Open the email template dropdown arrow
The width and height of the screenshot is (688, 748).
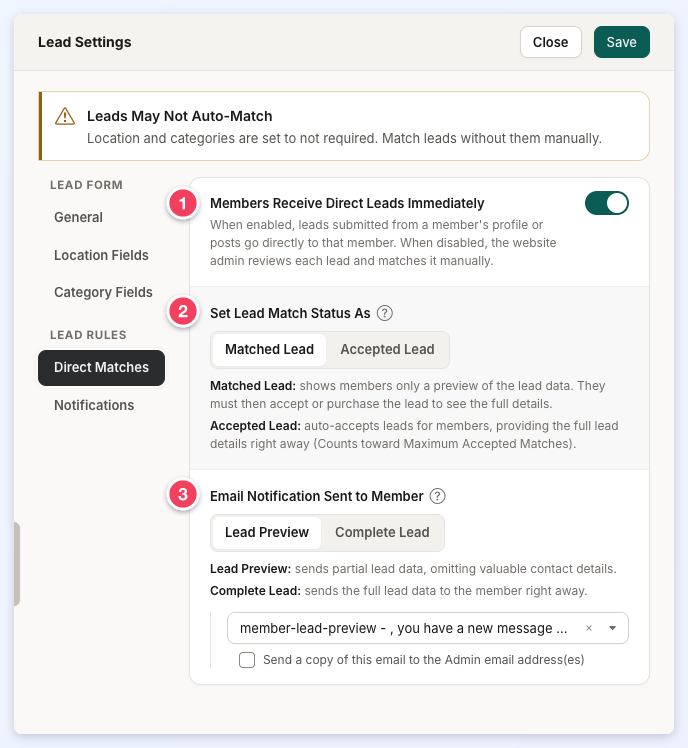click(x=612, y=628)
